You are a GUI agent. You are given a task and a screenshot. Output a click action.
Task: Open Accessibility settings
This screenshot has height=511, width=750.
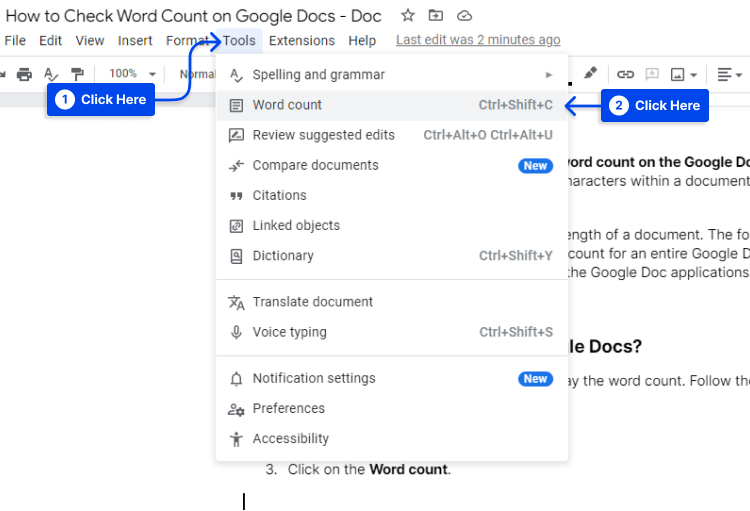click(x=392, y=439)
